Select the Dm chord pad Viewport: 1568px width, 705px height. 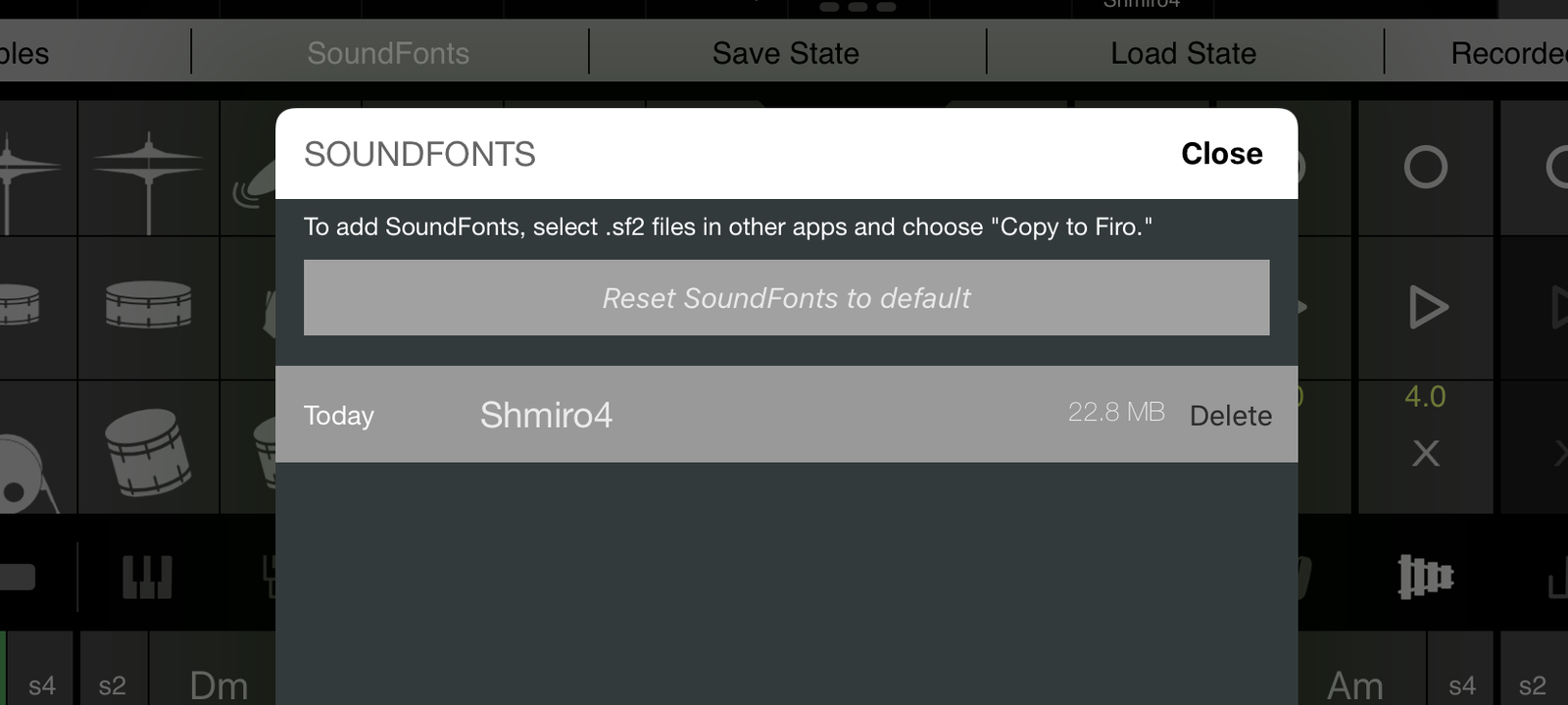coord(219,677)
